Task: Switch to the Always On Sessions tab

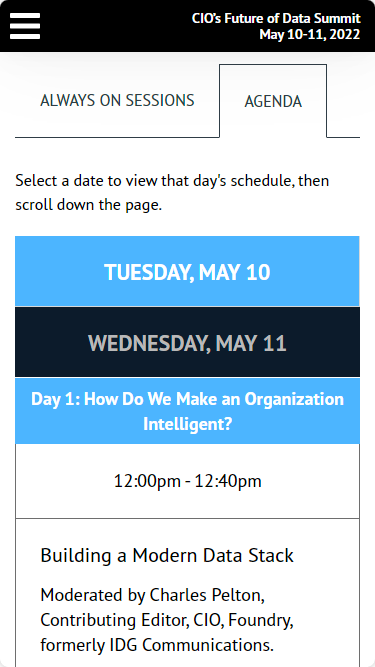Action: pyautogui.click(x=117, y=100)
